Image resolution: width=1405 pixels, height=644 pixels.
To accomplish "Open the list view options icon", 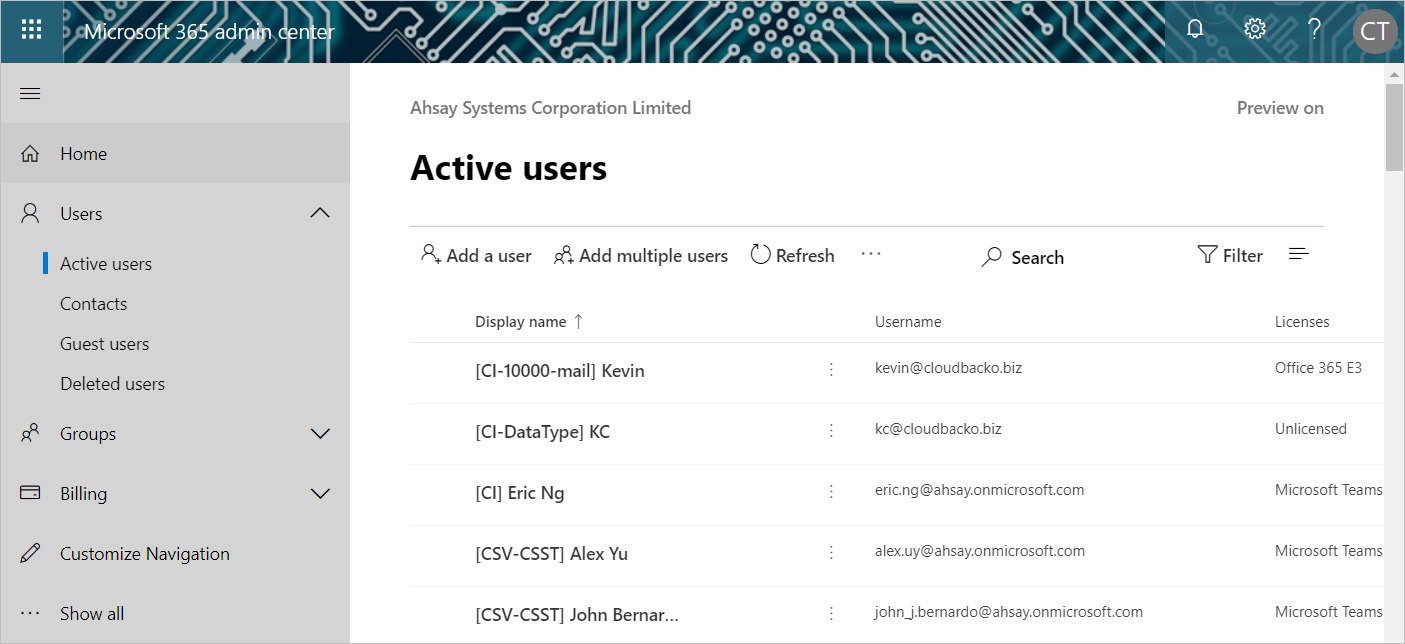I will (x=1298, y=255).
